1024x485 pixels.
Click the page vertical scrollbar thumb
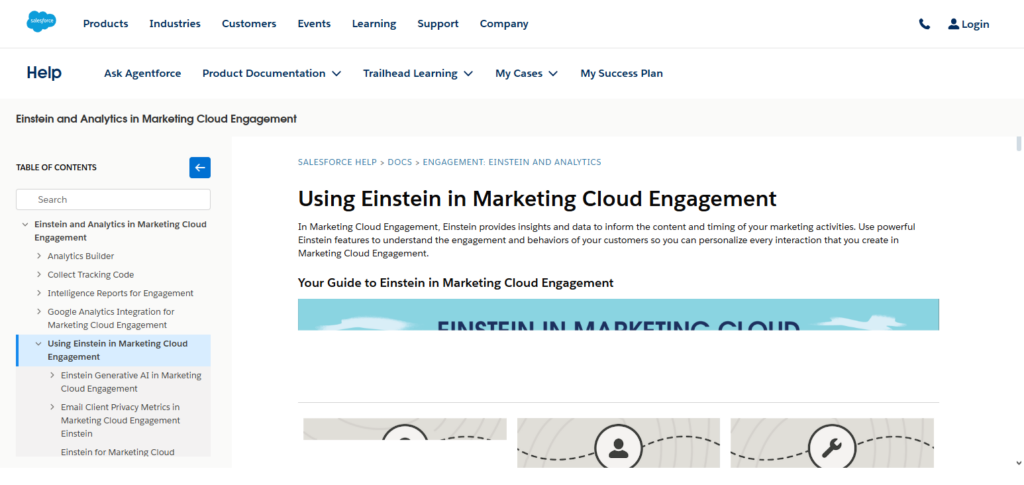[x=1019, y=144]
